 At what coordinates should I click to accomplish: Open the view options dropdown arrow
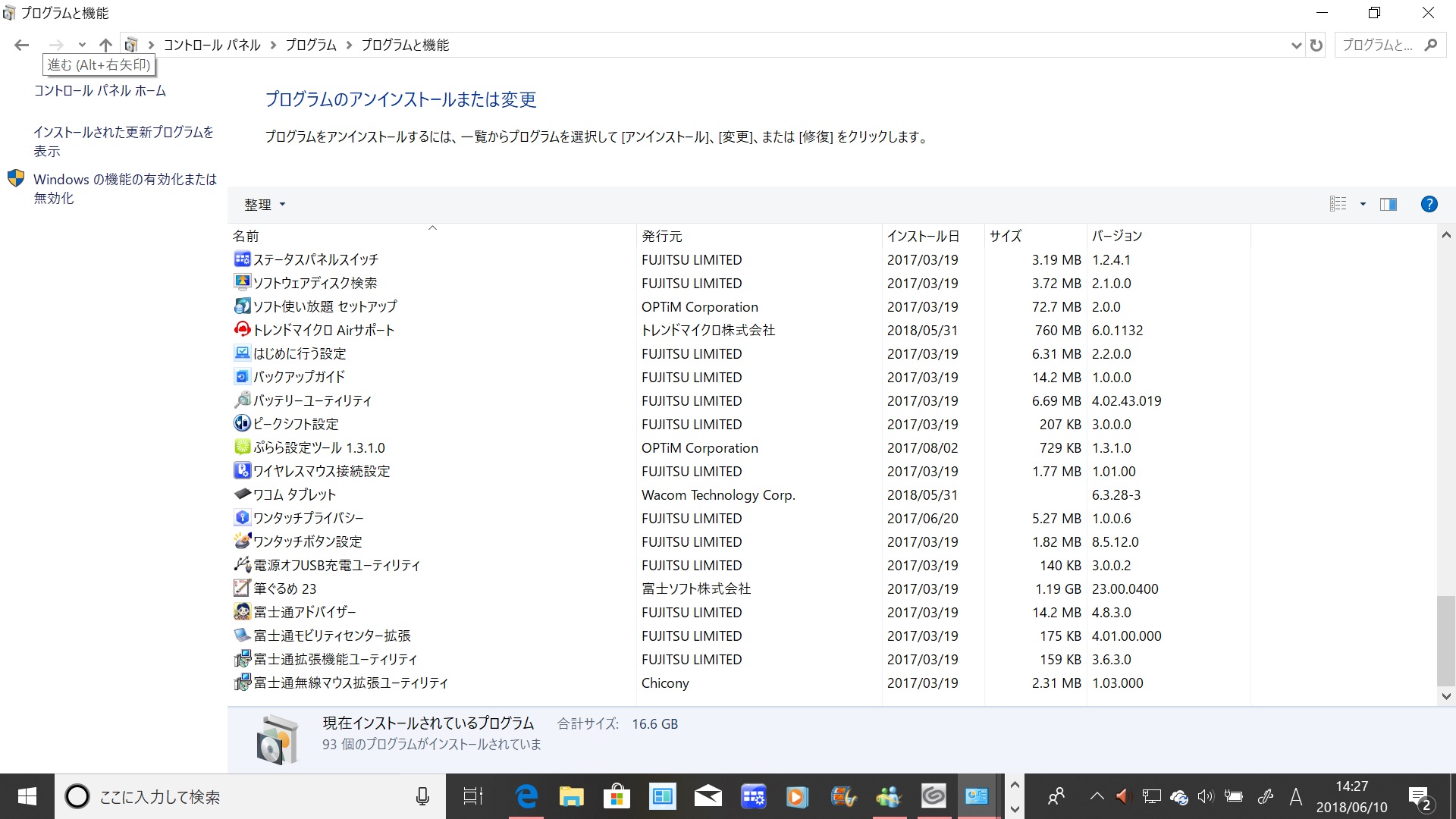click(x=1363, y=204)
